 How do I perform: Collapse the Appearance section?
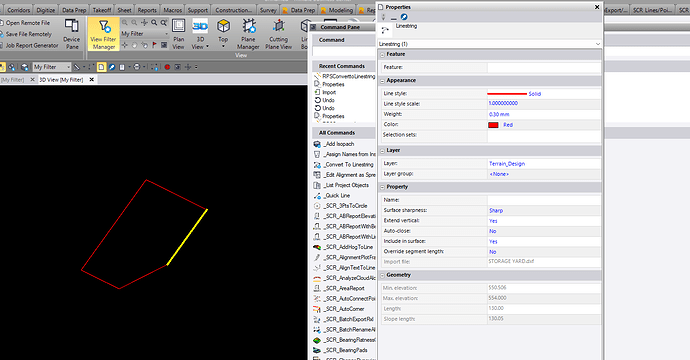(x=382, y=81)
